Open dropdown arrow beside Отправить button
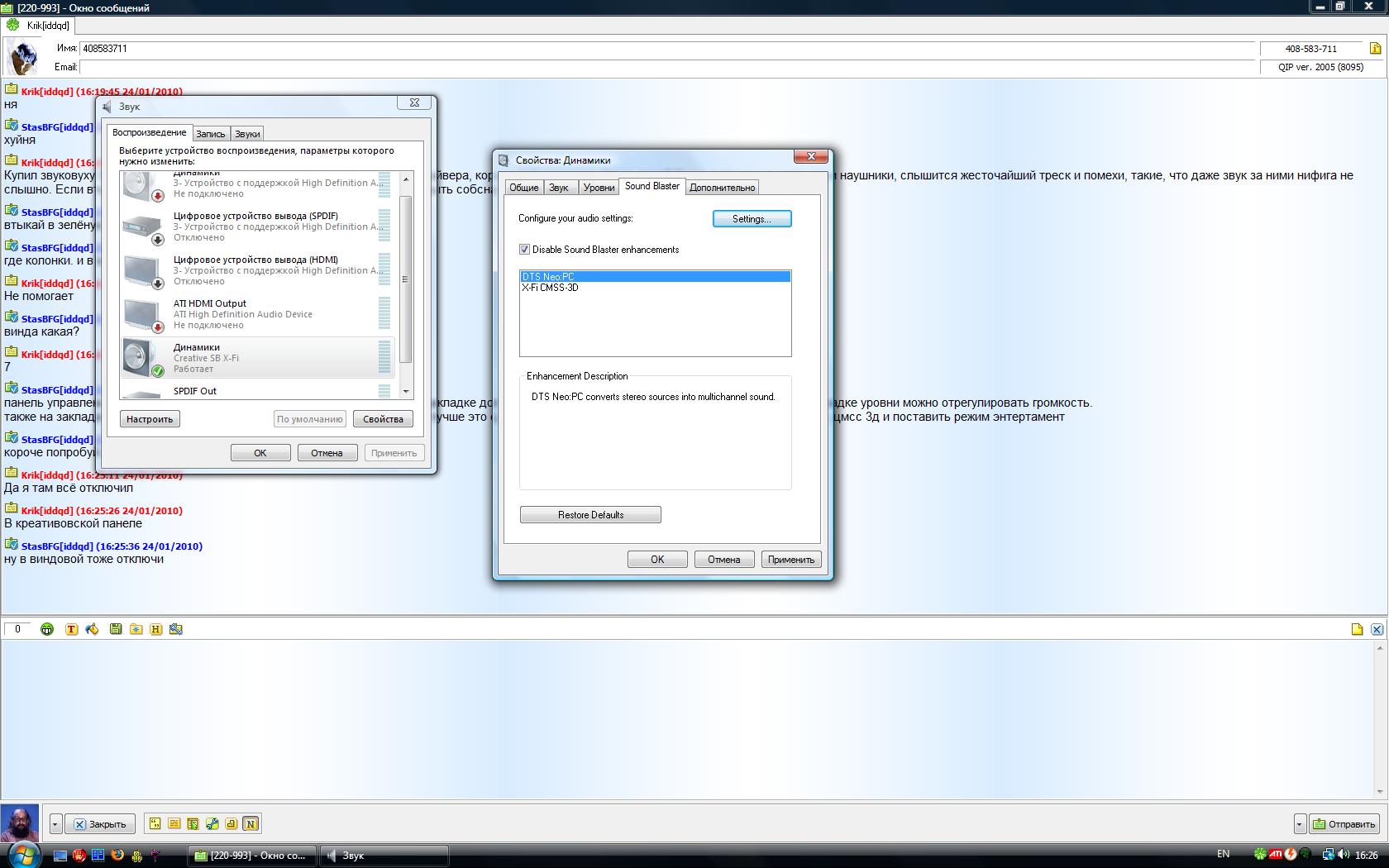 [x=1300, y=824]
